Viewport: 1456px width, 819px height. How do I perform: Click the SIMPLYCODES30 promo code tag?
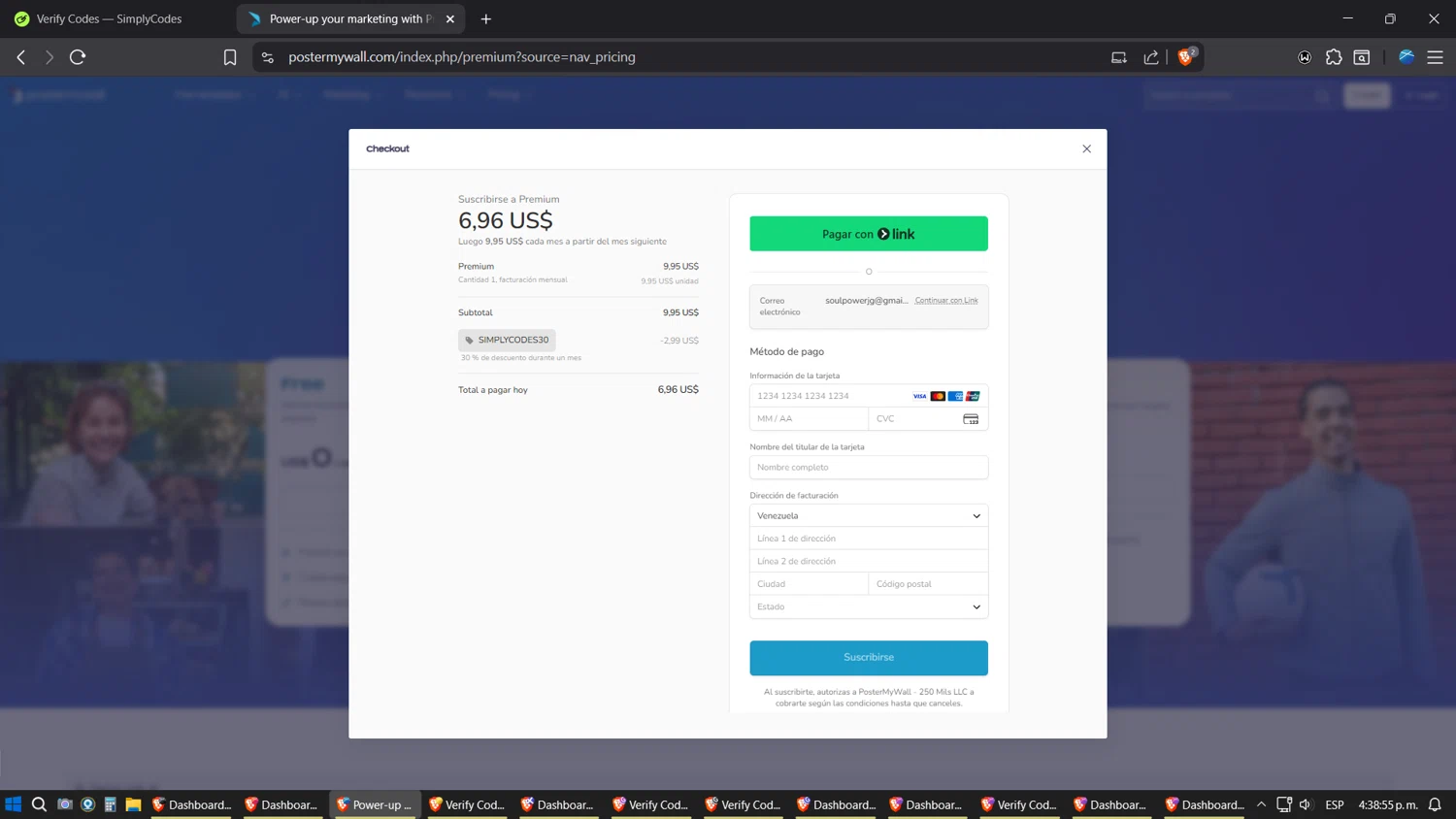(x=507, y=340)
